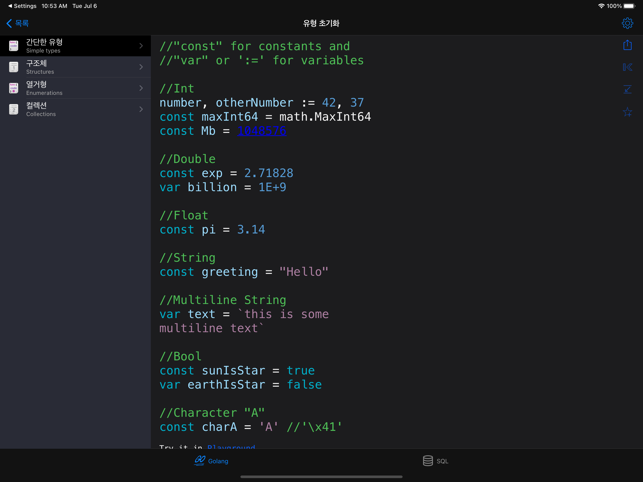Expand chevron on Structures row

(141, 67)
